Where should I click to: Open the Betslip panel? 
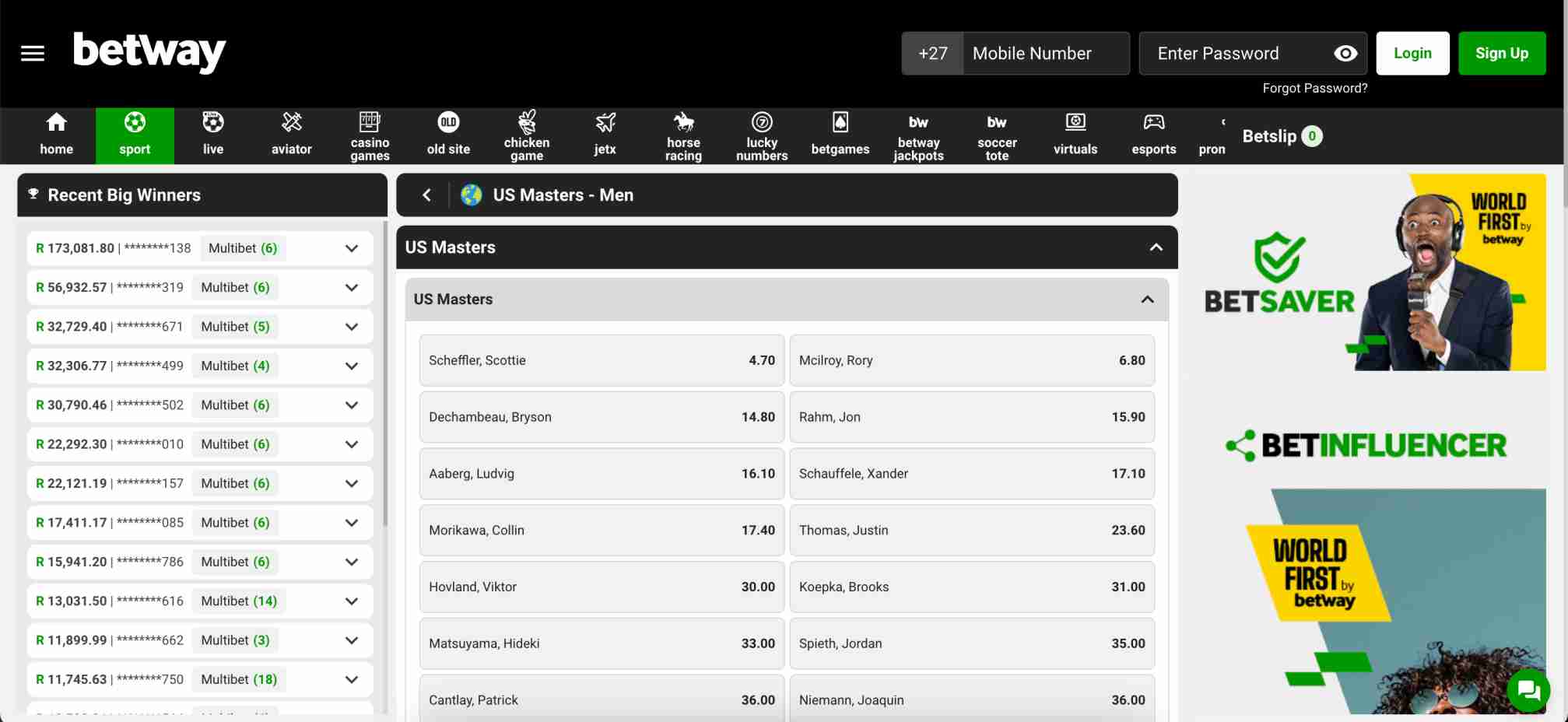click(x=1282, y=136)
